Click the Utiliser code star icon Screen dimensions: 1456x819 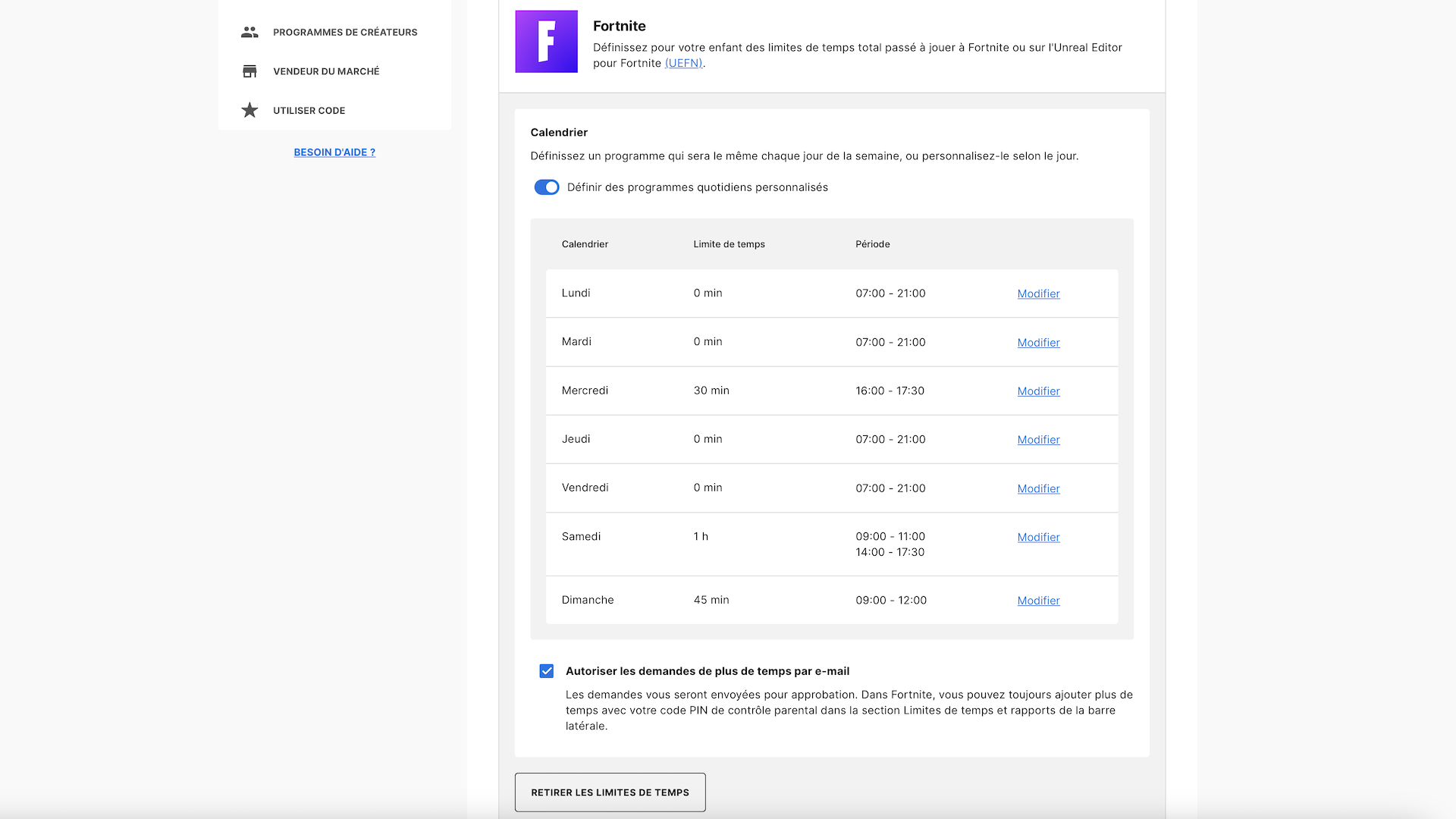[x=249, y=110]
